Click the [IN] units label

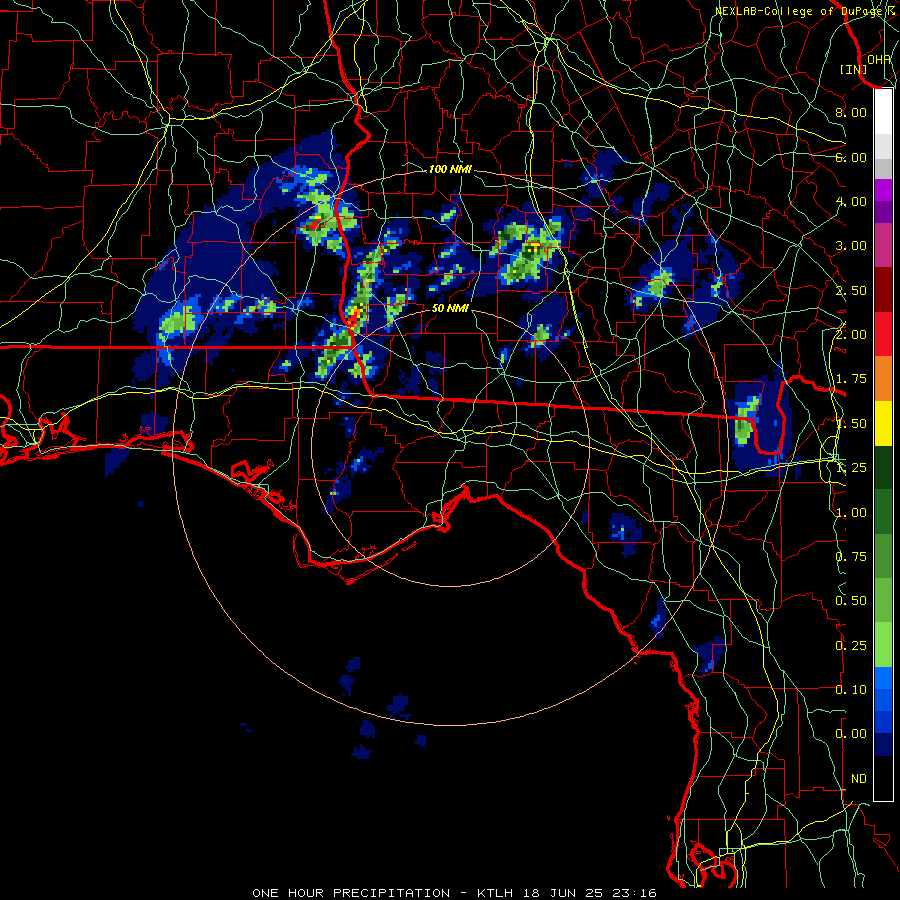tap(854, 69)
